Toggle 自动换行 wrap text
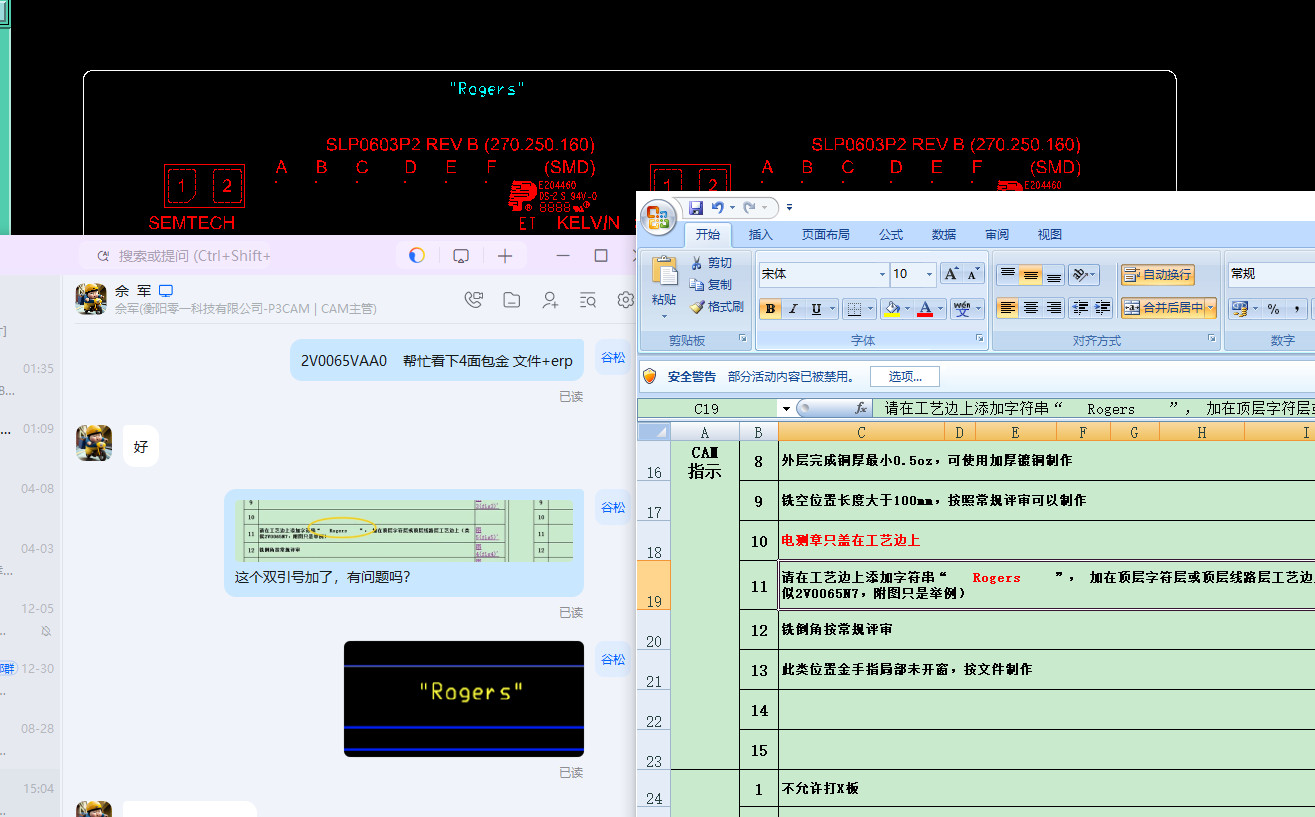 pos(1158,274)
